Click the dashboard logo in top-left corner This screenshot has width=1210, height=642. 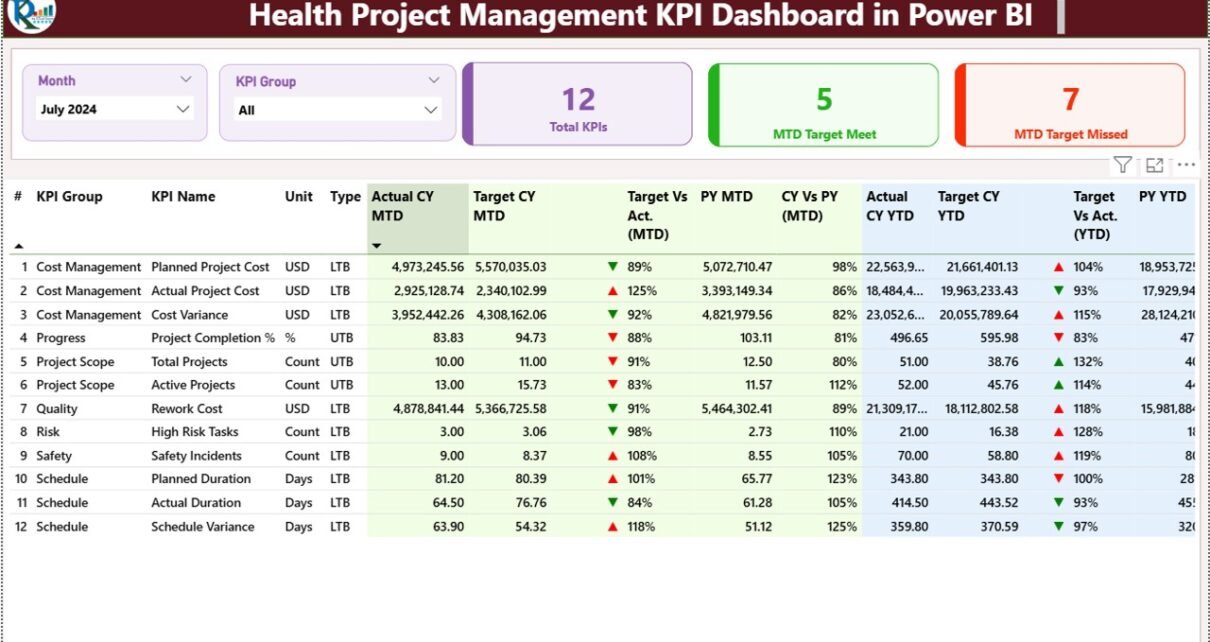tap(31, 14)
